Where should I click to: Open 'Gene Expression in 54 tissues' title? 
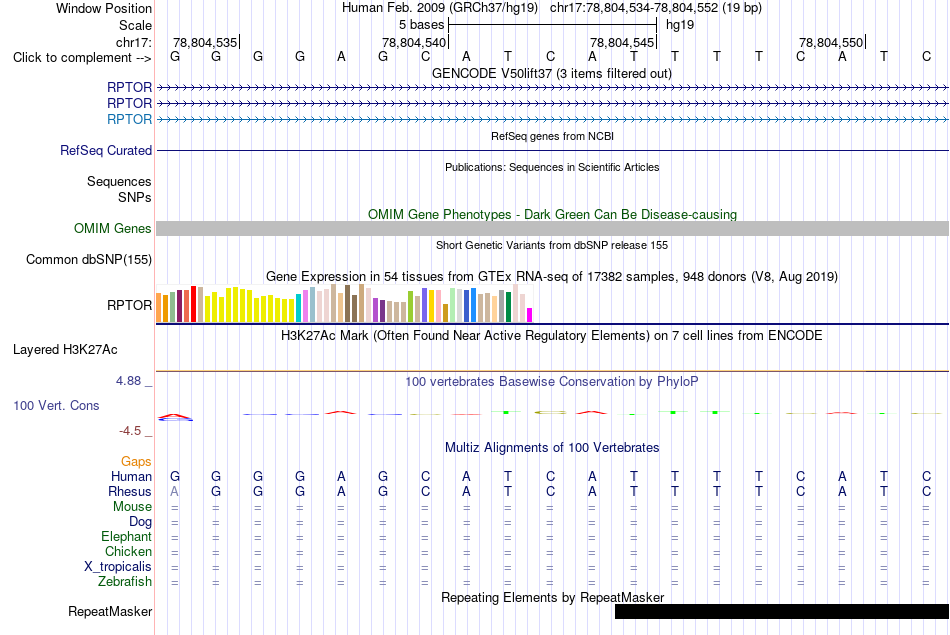[552, 276]
